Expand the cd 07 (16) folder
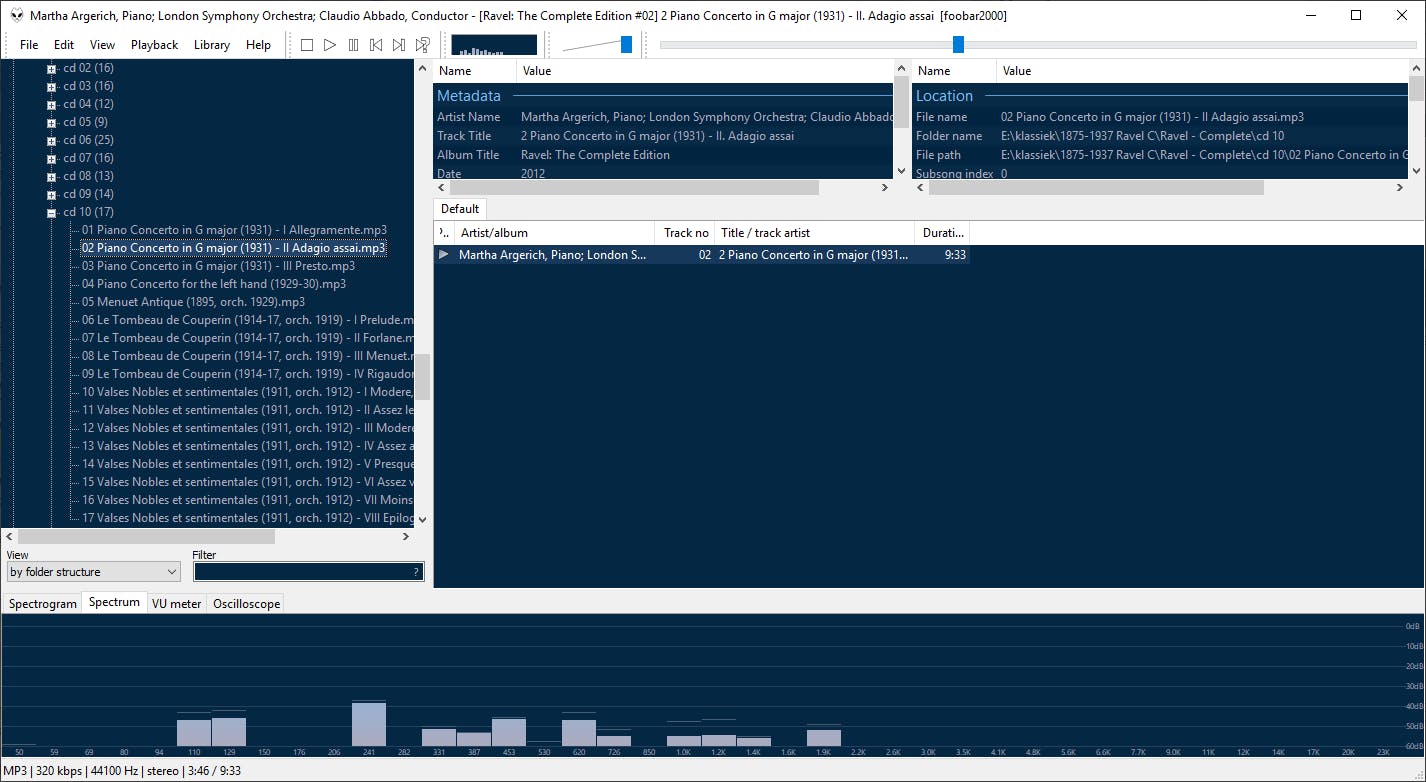1426x782 pixels. pos(51,159)
